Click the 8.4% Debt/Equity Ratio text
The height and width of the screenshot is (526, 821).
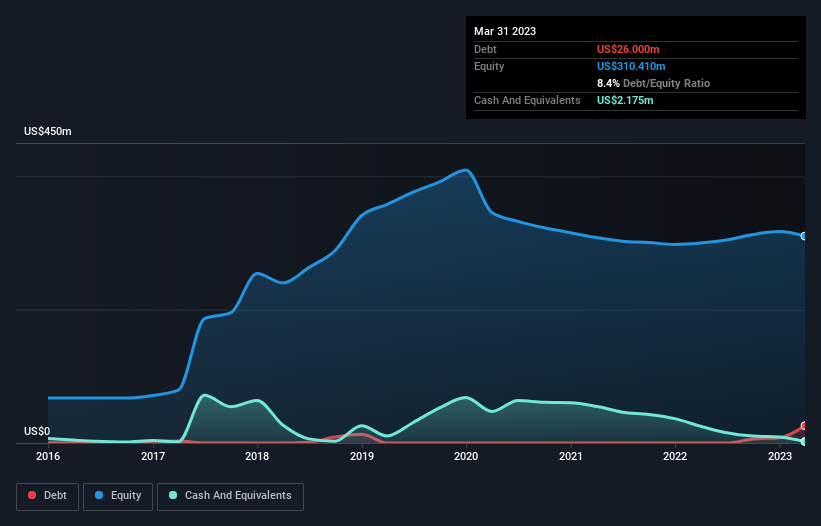(x=653, y=83)
